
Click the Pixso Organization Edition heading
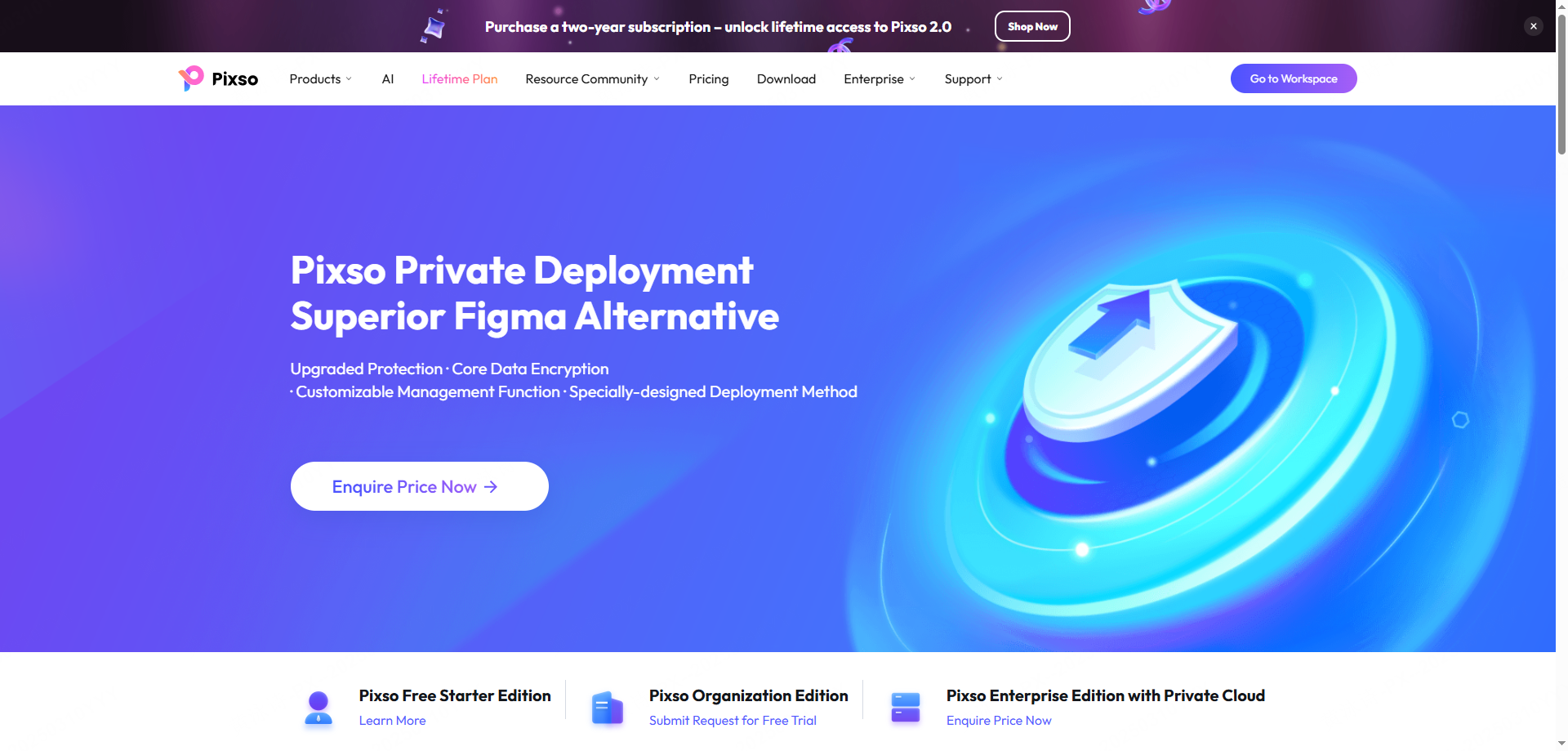(748, 695)
